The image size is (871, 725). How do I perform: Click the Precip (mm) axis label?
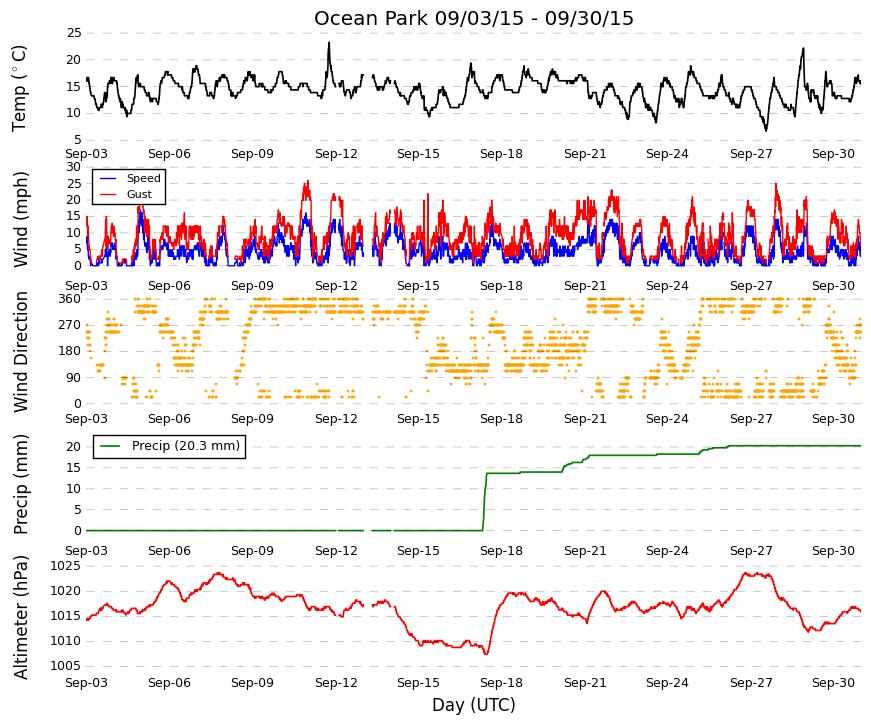[x=20, y=484]
